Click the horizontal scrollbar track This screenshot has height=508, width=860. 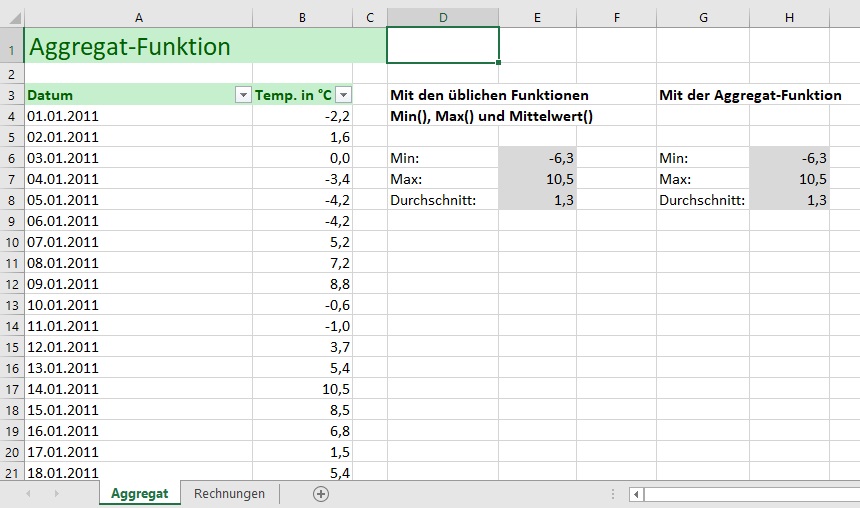[x=750, y=494]
